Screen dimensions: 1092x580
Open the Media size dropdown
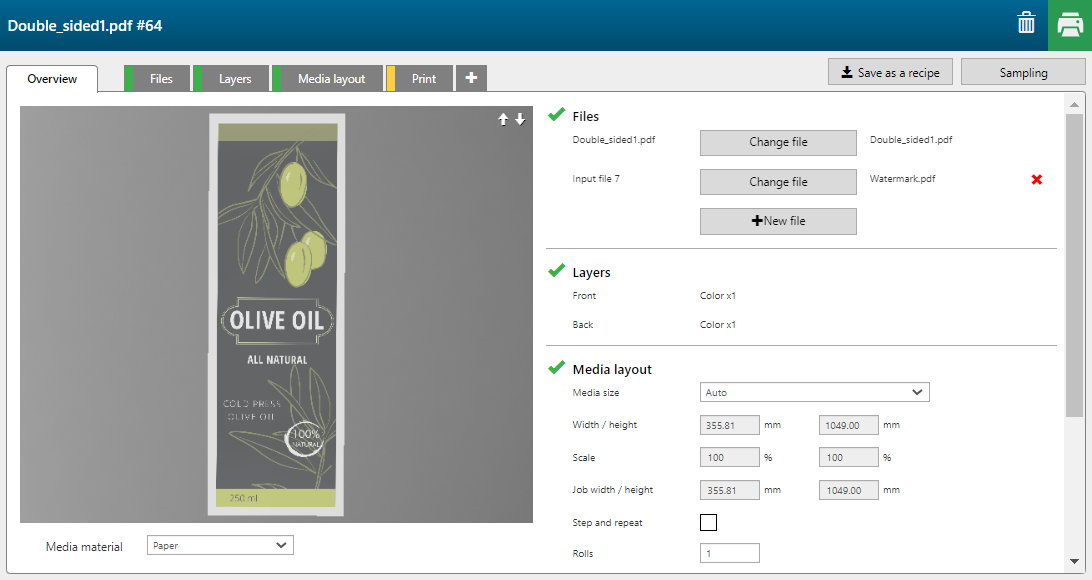[814, 392]
